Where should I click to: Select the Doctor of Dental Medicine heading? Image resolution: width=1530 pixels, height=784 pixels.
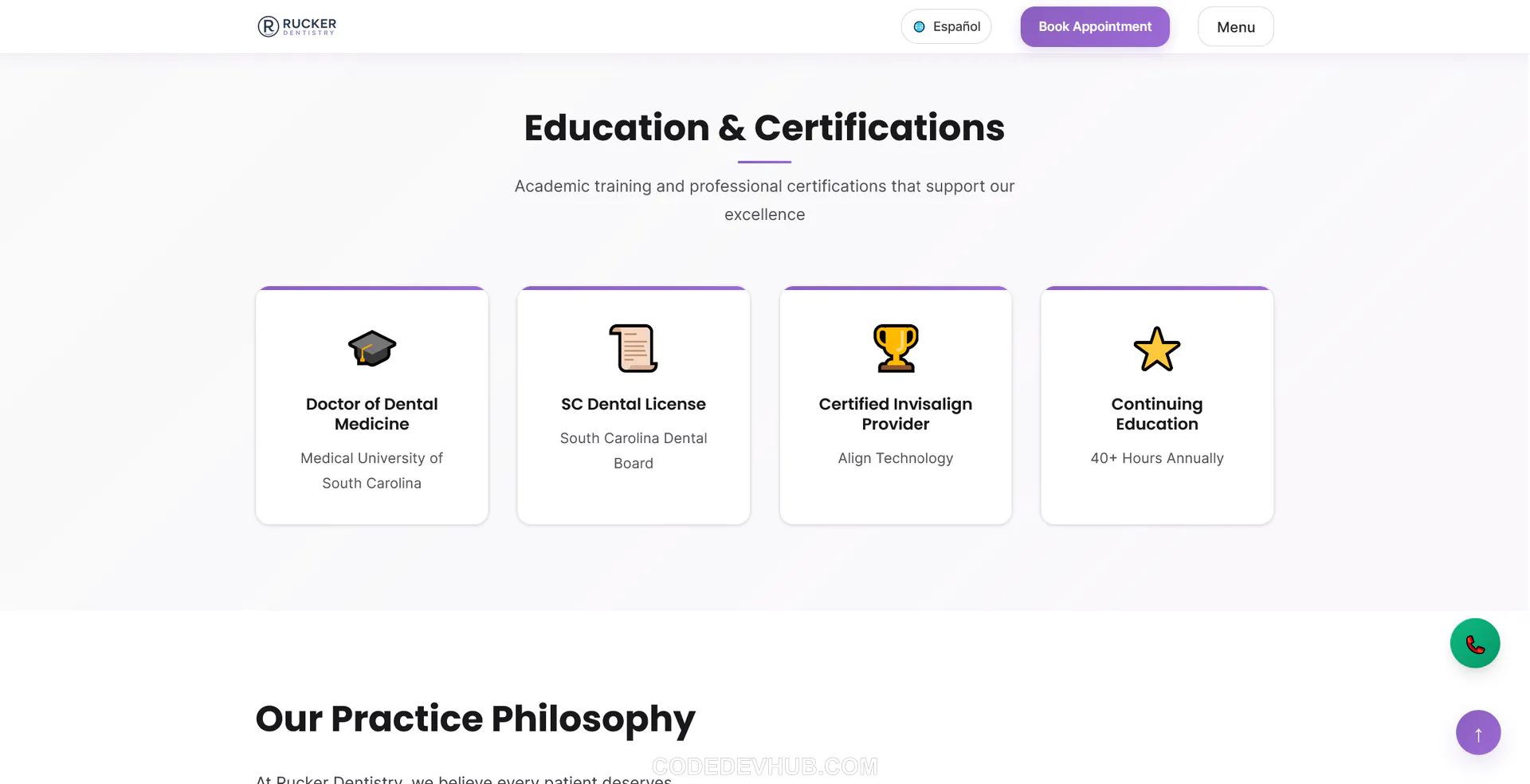pyautogui.click(x=372, y=414)
